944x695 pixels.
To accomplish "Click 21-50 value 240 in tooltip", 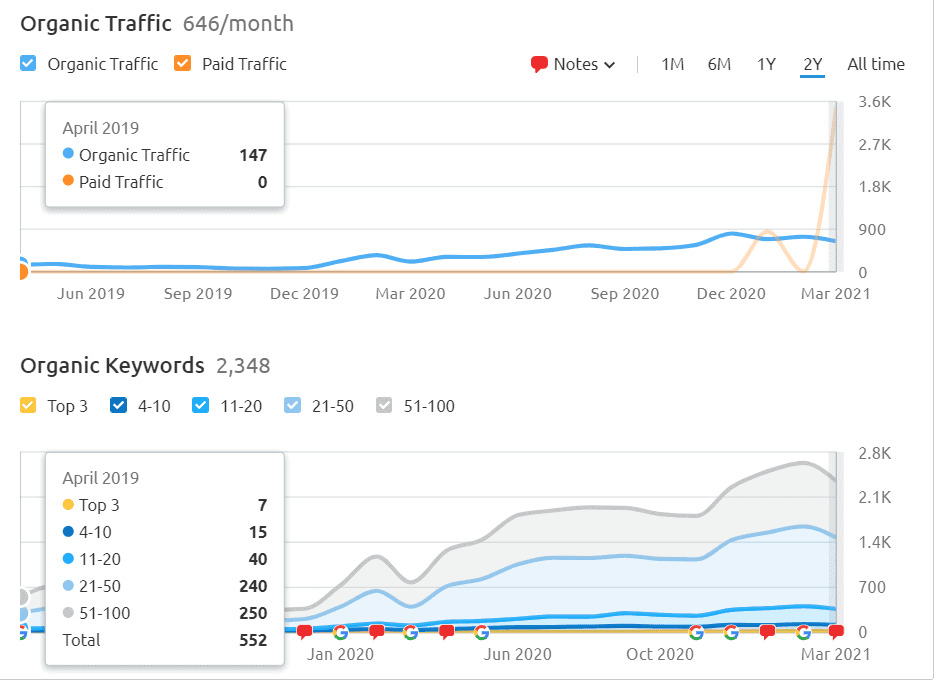I will [x=253, y=586].
